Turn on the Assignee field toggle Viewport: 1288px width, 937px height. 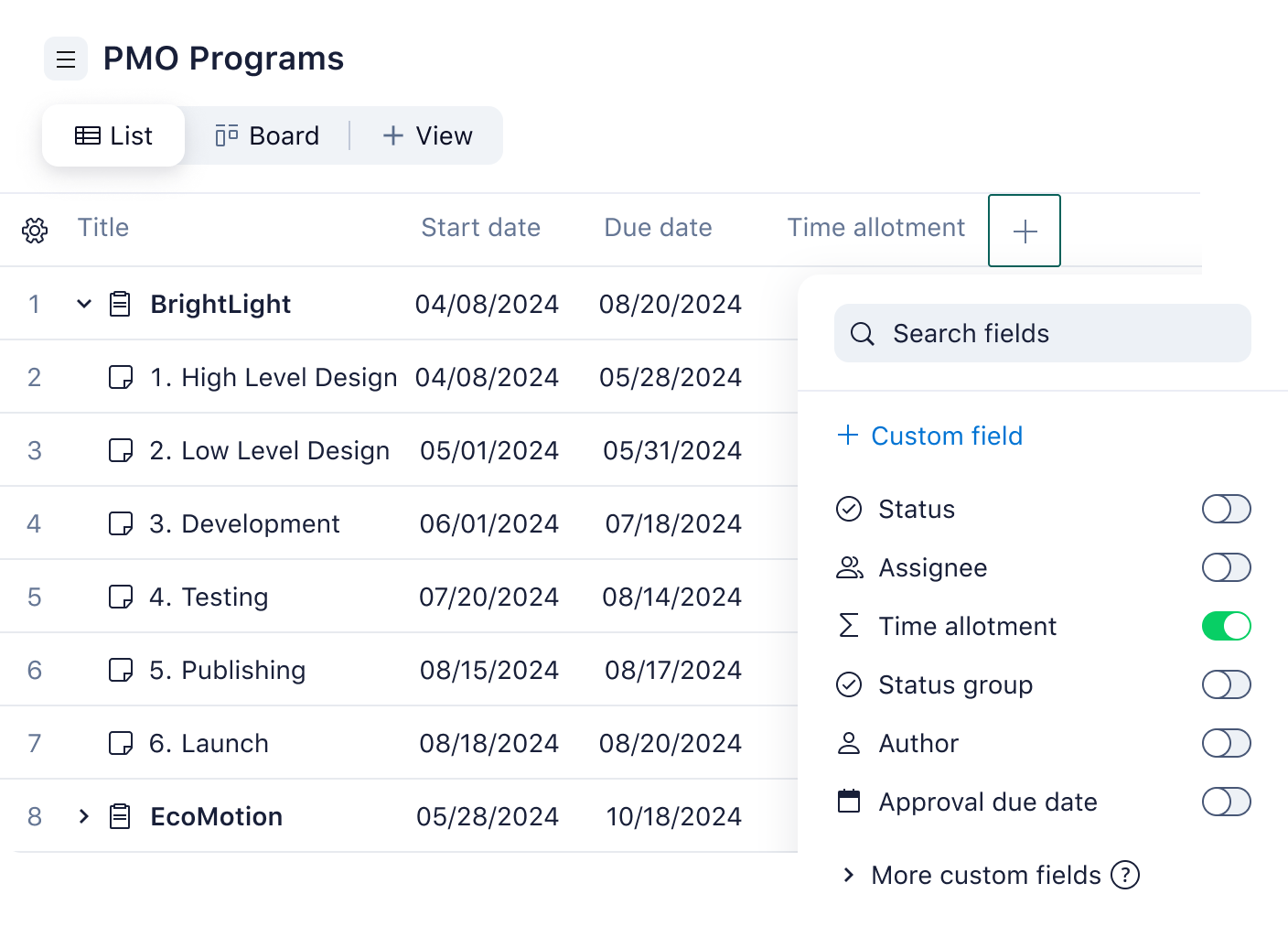click(1226, 567)
